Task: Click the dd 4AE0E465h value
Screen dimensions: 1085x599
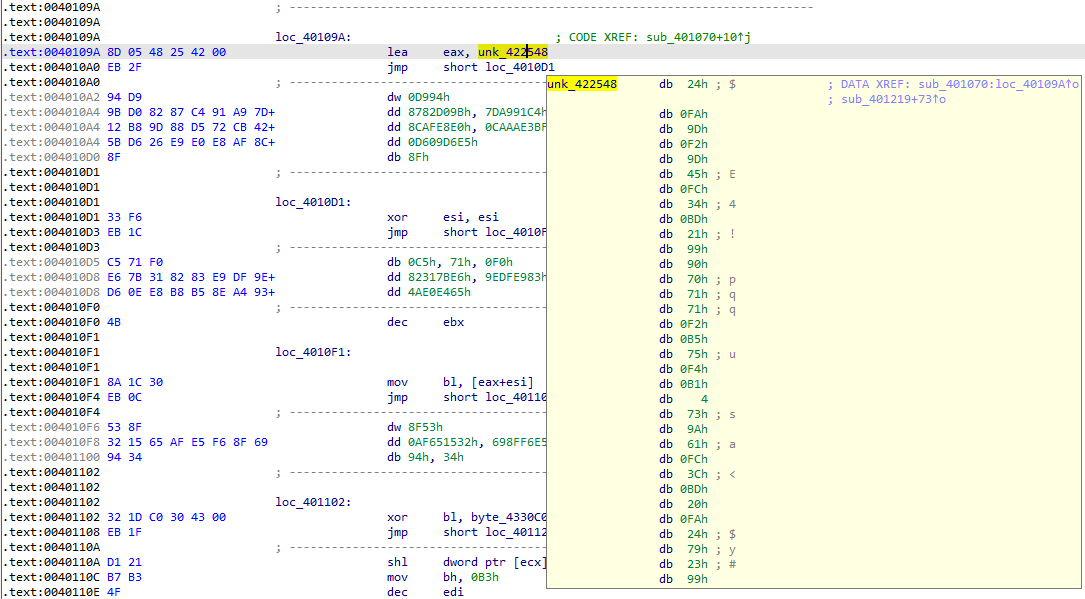Action: click(x=439, y=293)
